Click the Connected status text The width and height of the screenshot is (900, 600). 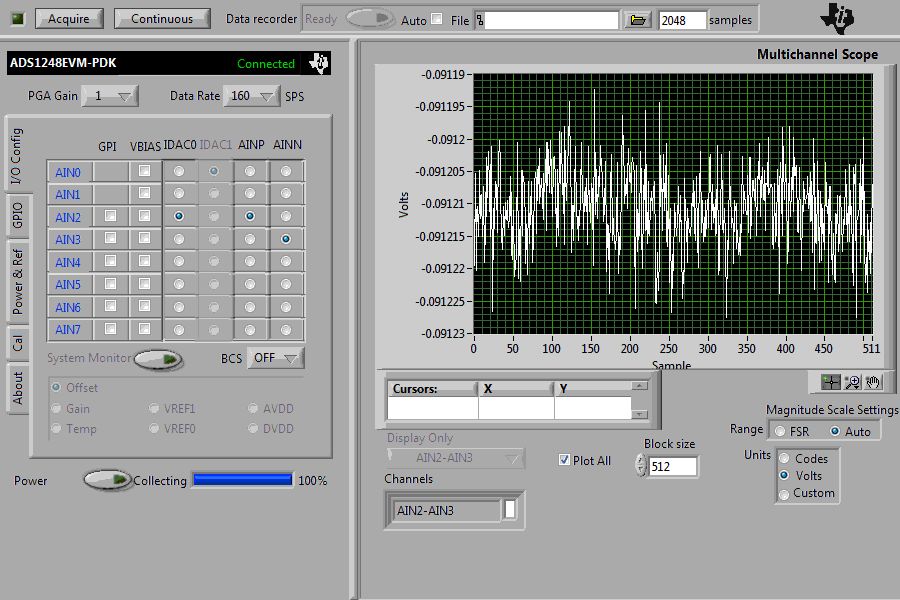266,64
